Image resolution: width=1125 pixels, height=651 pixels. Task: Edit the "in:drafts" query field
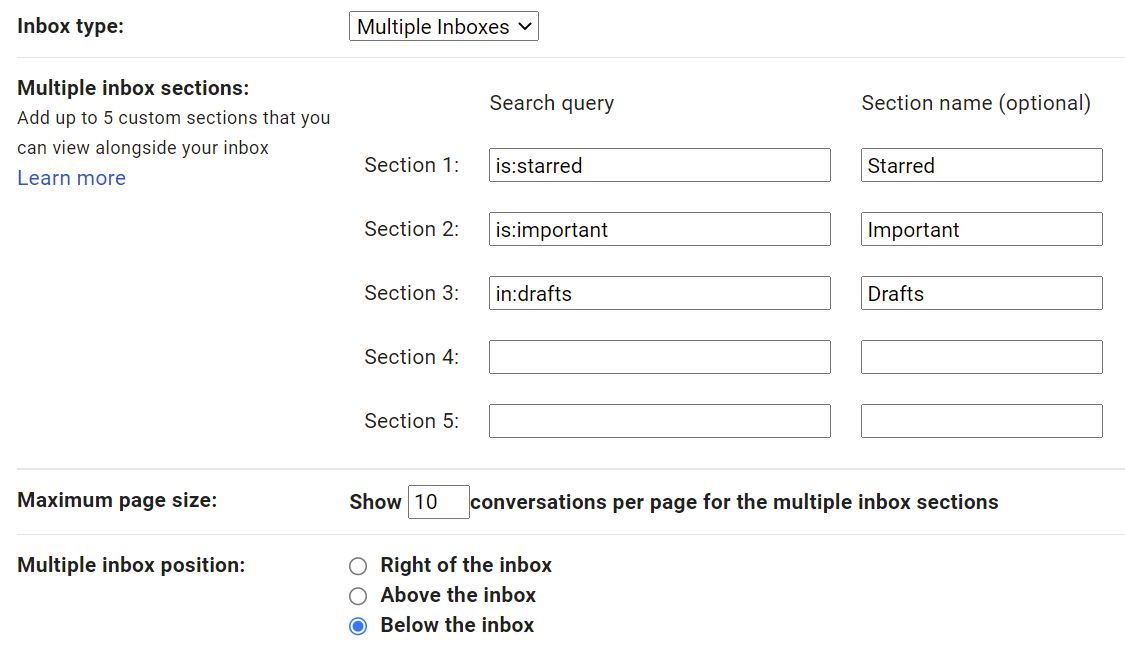point(659,293)
